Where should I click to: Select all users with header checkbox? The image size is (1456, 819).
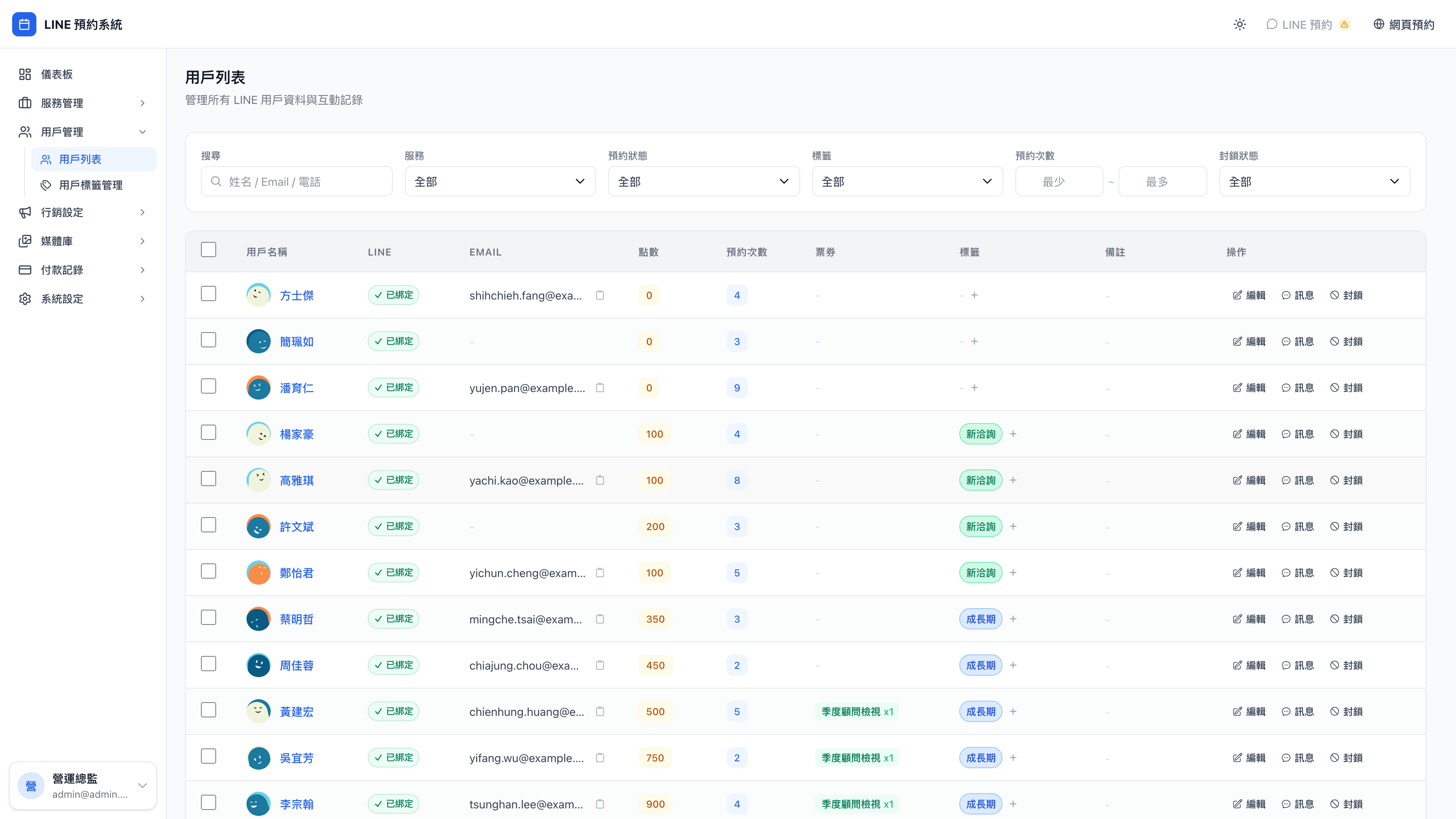click(x=209, y=250)
